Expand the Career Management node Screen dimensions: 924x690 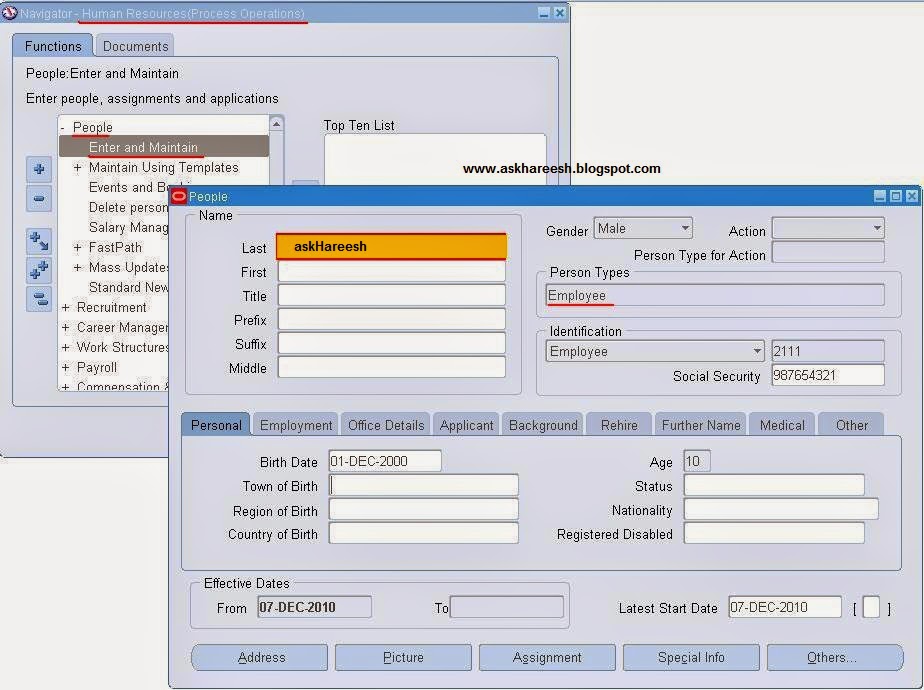click(65, 328)
